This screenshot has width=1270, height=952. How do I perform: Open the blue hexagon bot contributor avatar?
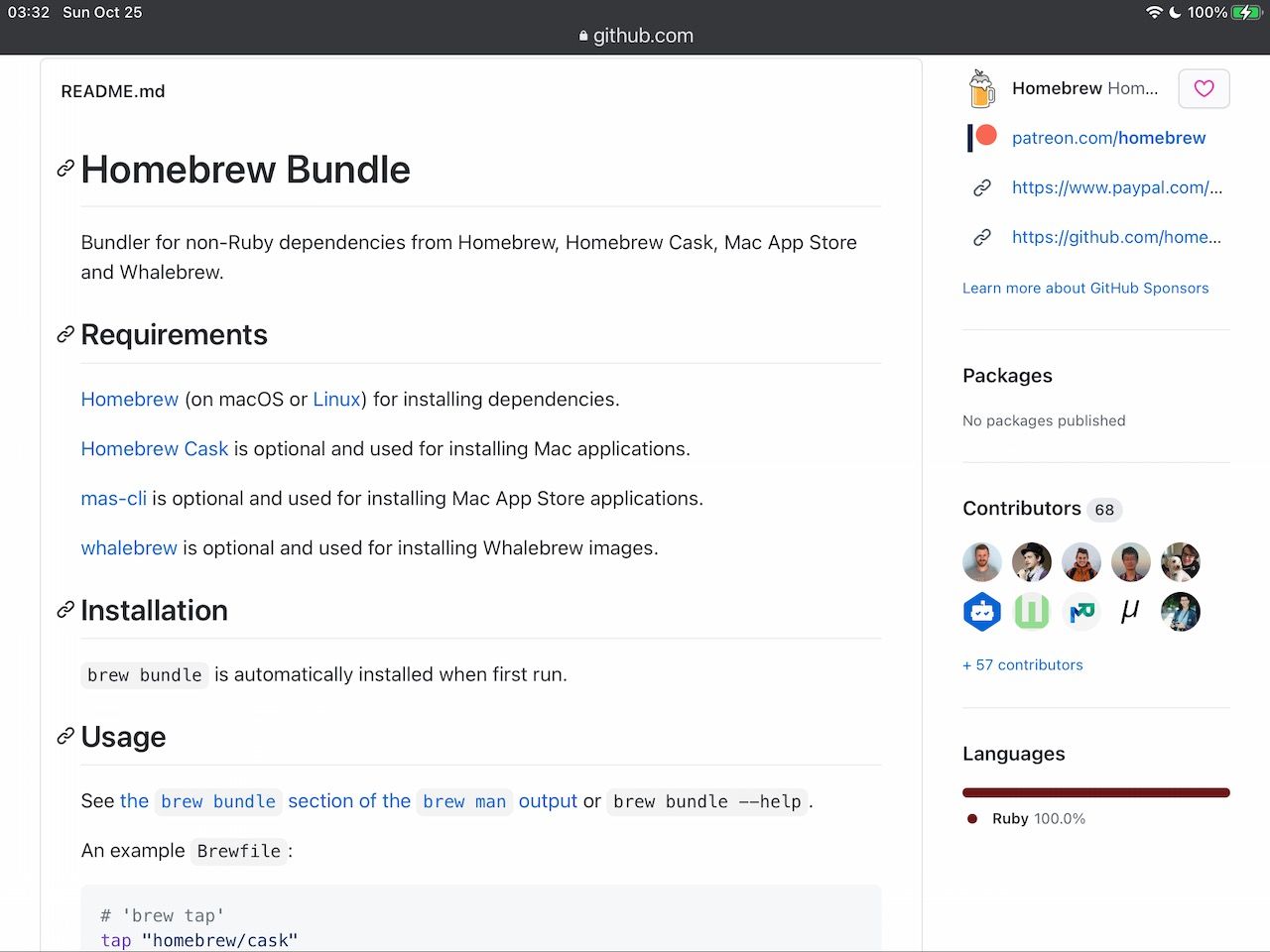(982, 612)
